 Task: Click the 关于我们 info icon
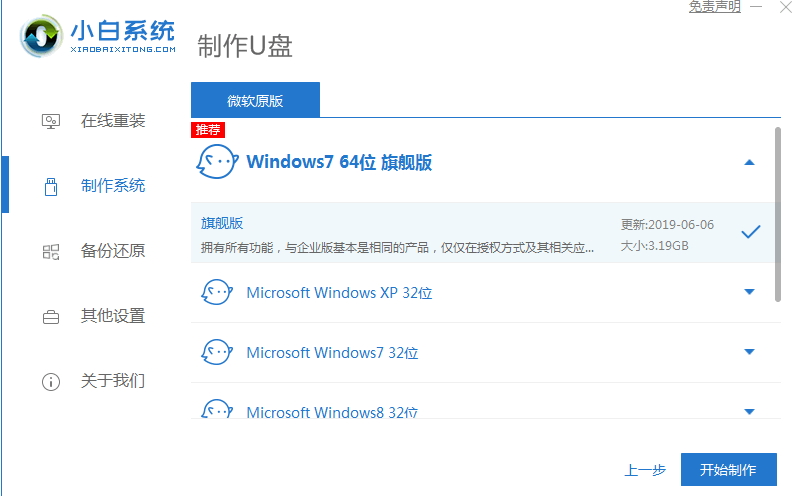tap(51, 381)
